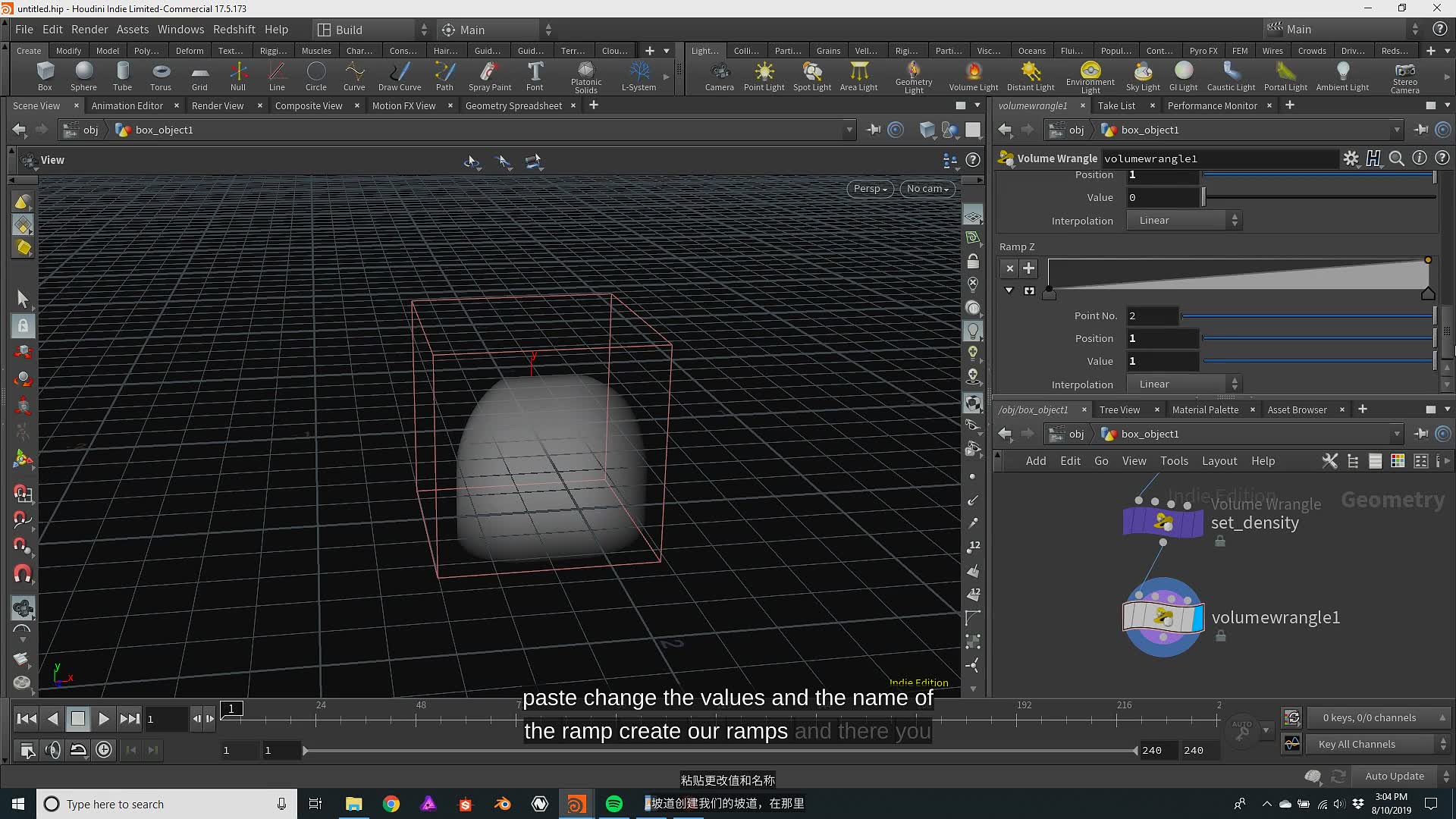
Task: Select the Spray Paint shelf tool
Action: pyautogui.click(x=490, y=77)
